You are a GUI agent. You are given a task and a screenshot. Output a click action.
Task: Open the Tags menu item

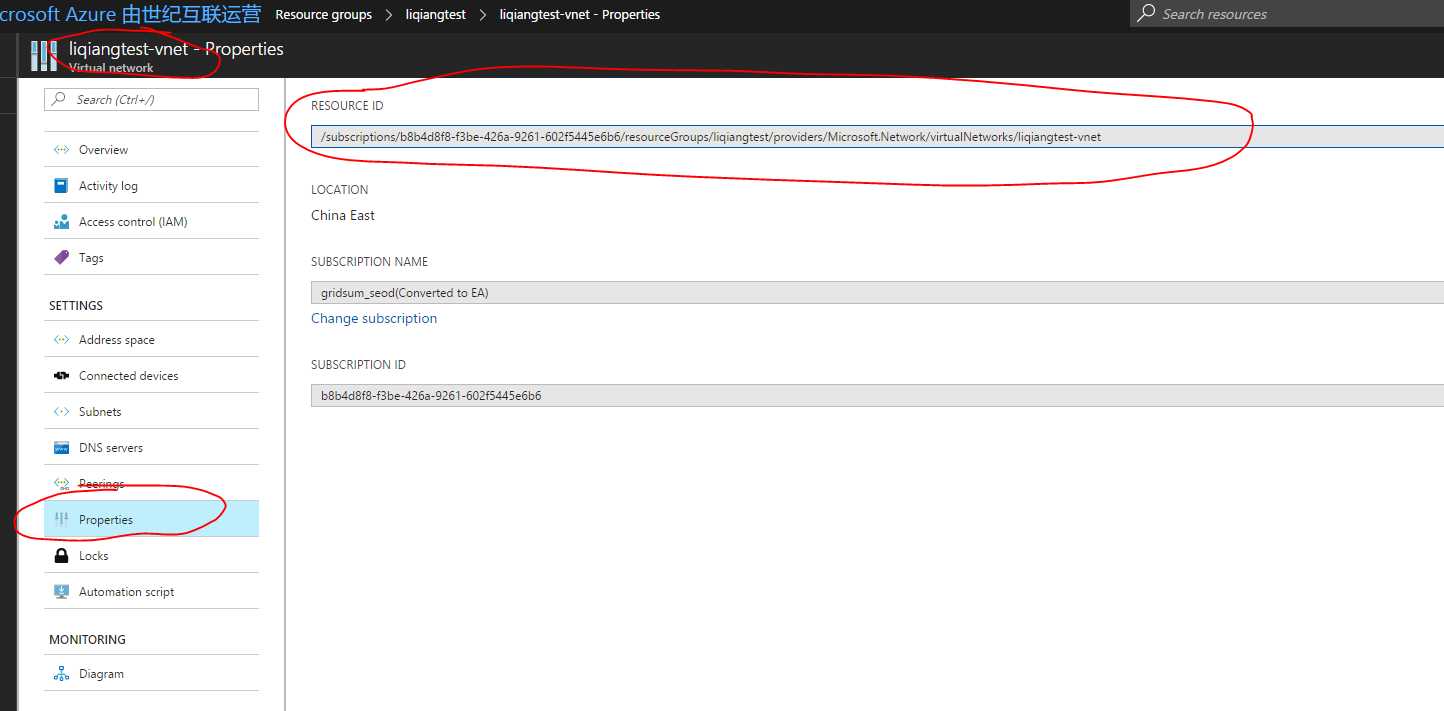151,257
